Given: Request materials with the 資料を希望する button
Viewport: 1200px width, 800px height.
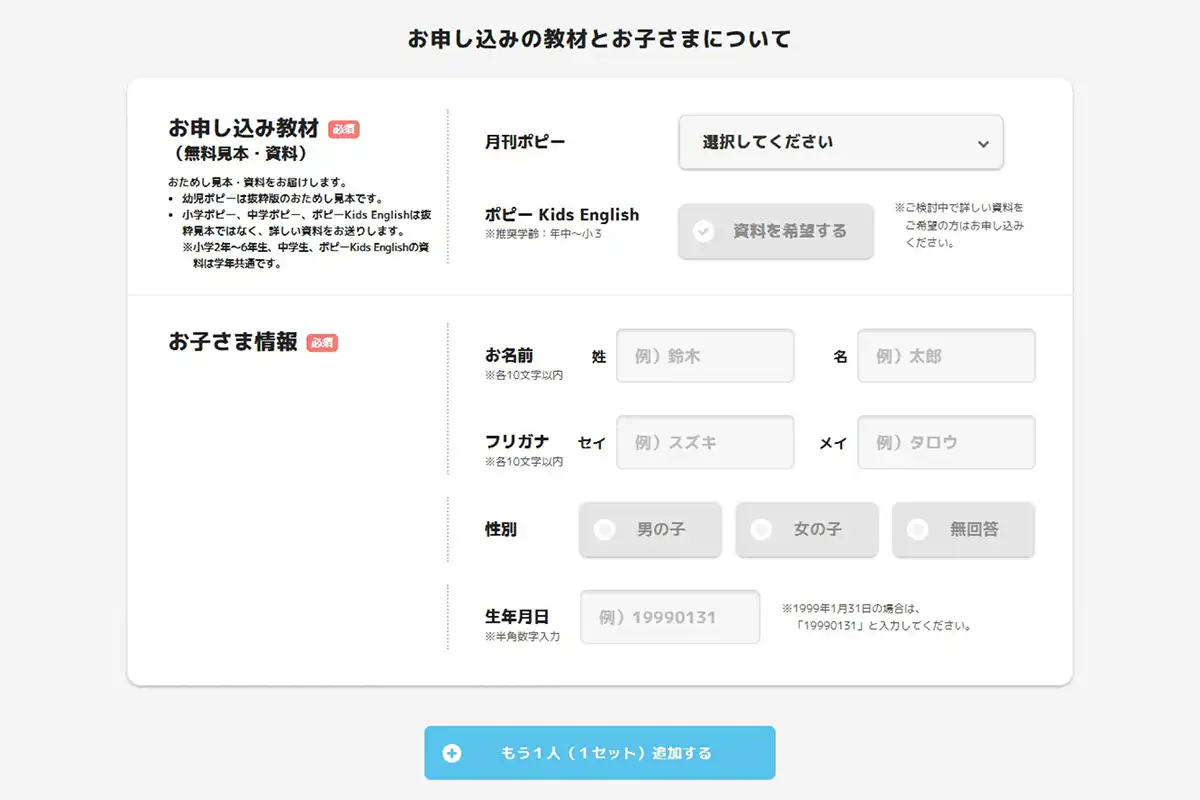Looking at the screenshot, I should click(x=775, y=232).
